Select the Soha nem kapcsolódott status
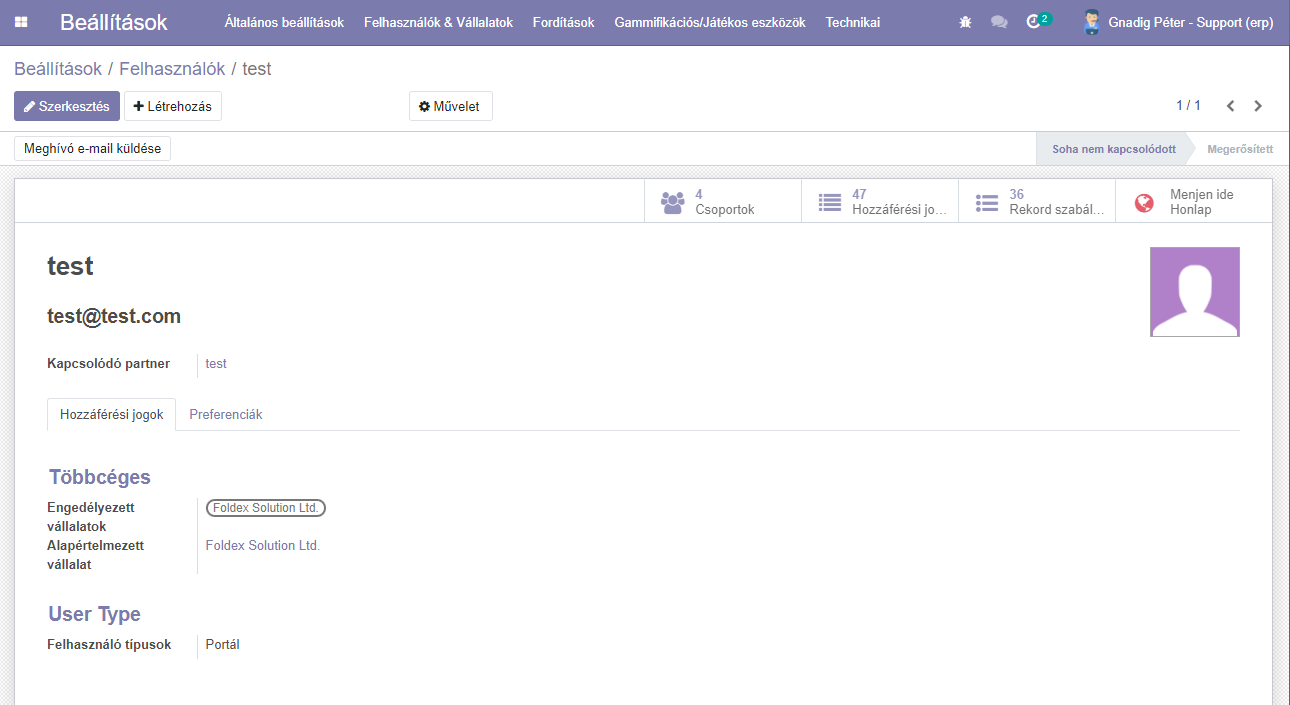This screenshot has height=705, width=1290. 1113,149
